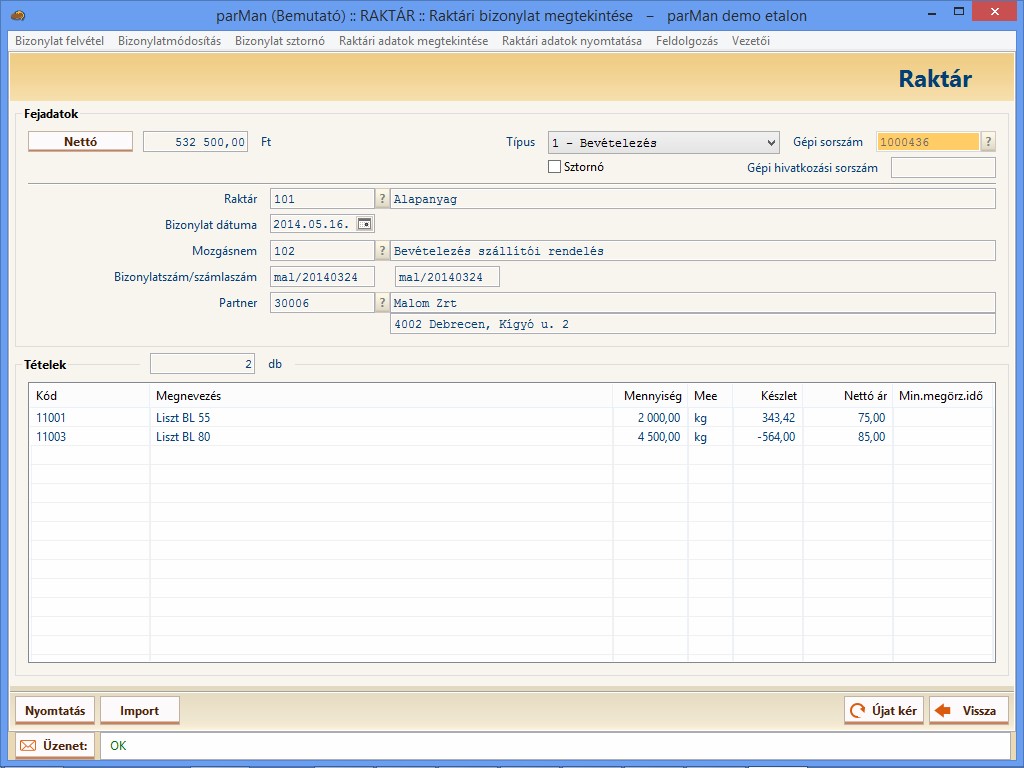1024x768 pixels.
Task: Click the számlaszám field mal/20140324
Action: pyautogui.click(x=447, y=277)
